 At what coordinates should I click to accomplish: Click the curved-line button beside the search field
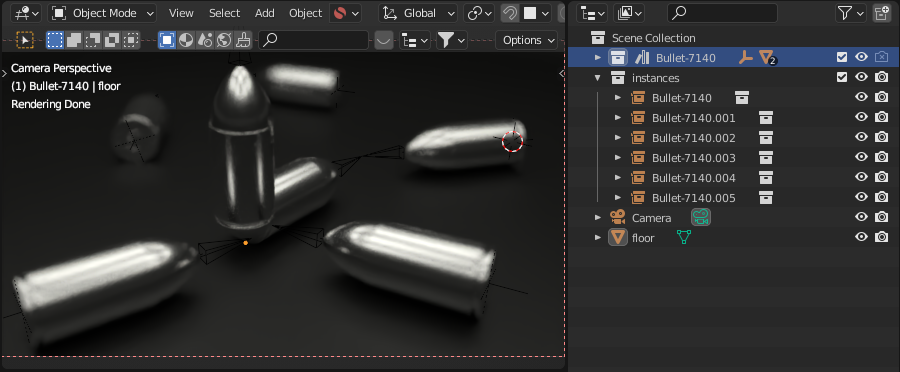pos(384,40)
